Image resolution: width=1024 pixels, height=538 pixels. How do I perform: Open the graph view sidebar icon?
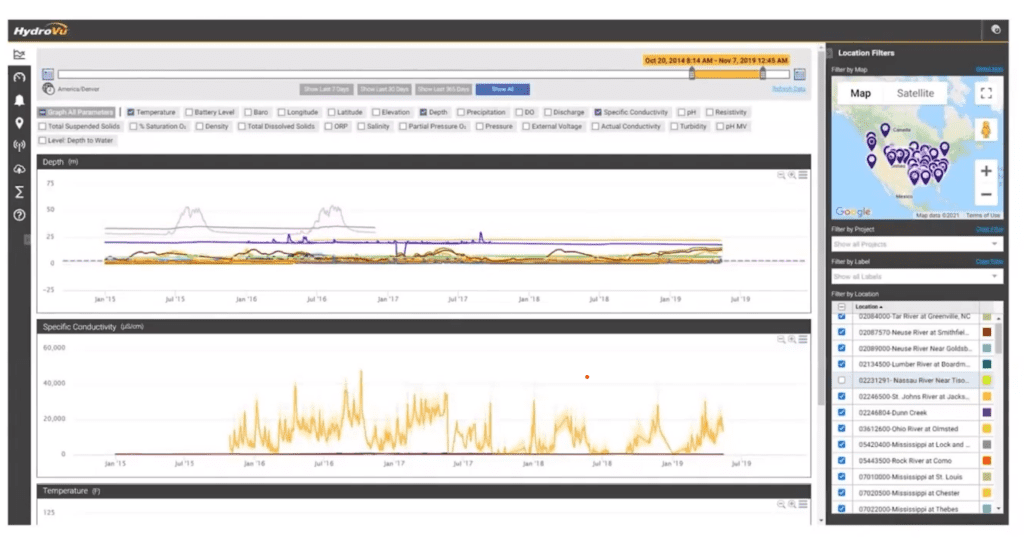[19, 55]
